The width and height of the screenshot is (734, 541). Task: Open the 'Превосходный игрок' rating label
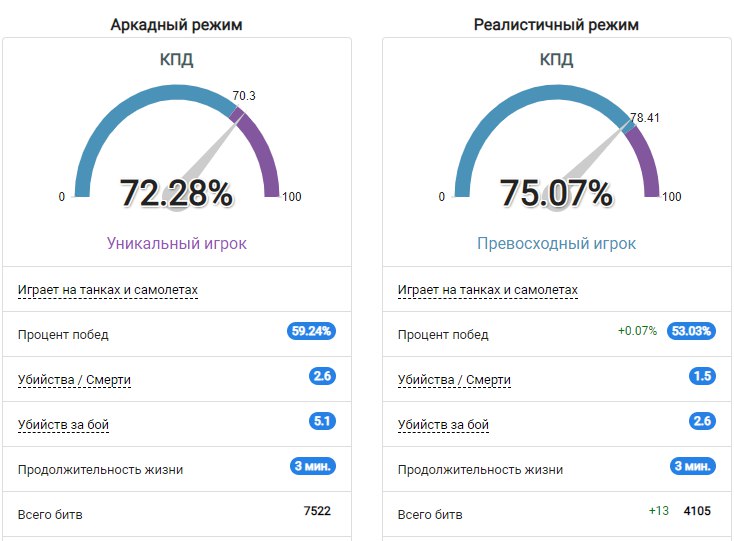pyautogui.click(x=556, y=243)
